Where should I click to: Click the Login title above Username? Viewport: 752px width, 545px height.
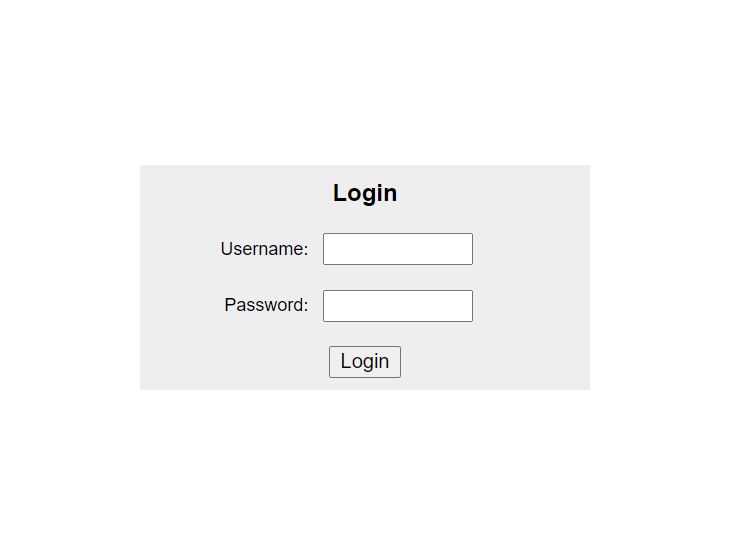[x=365, y=193]
